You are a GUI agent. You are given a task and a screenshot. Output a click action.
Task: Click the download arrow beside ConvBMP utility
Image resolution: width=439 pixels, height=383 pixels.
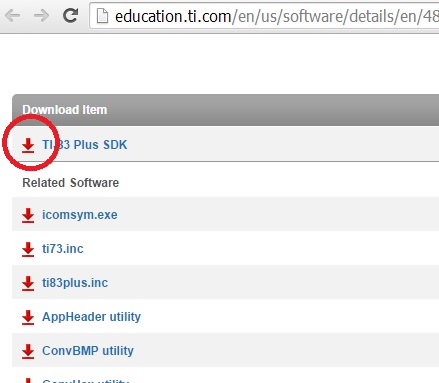28,351
